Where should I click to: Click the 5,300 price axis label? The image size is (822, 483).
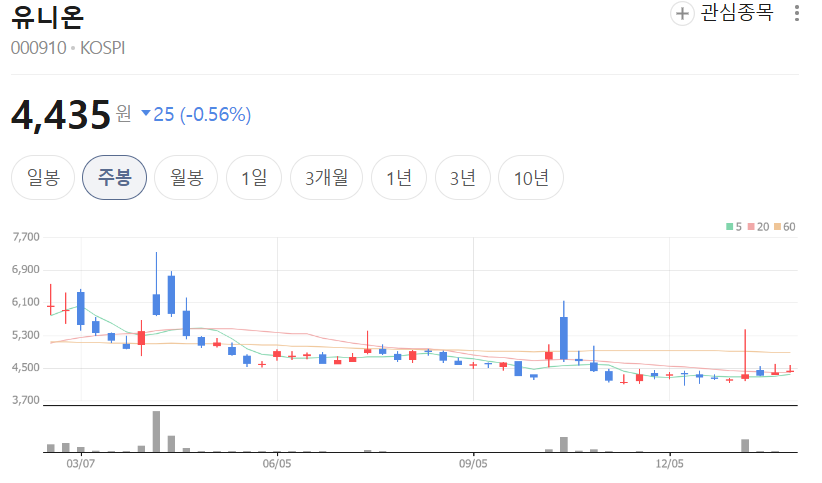pyautogui.click(x=26, y=335)
